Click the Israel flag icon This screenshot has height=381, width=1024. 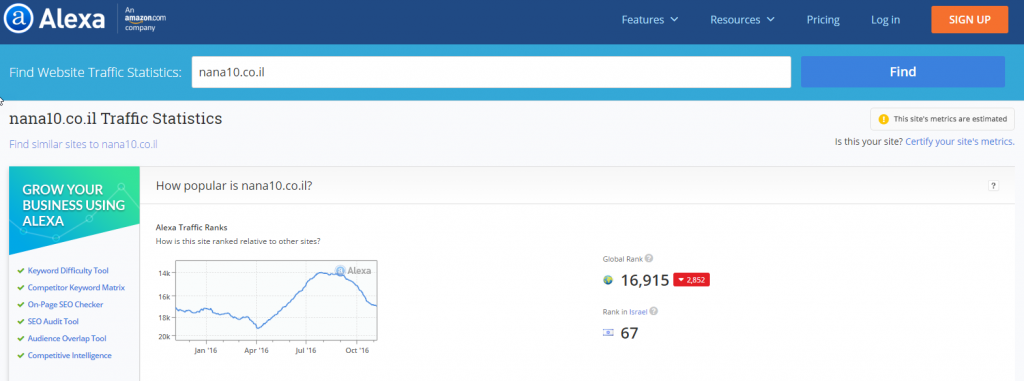pos(608,333)
